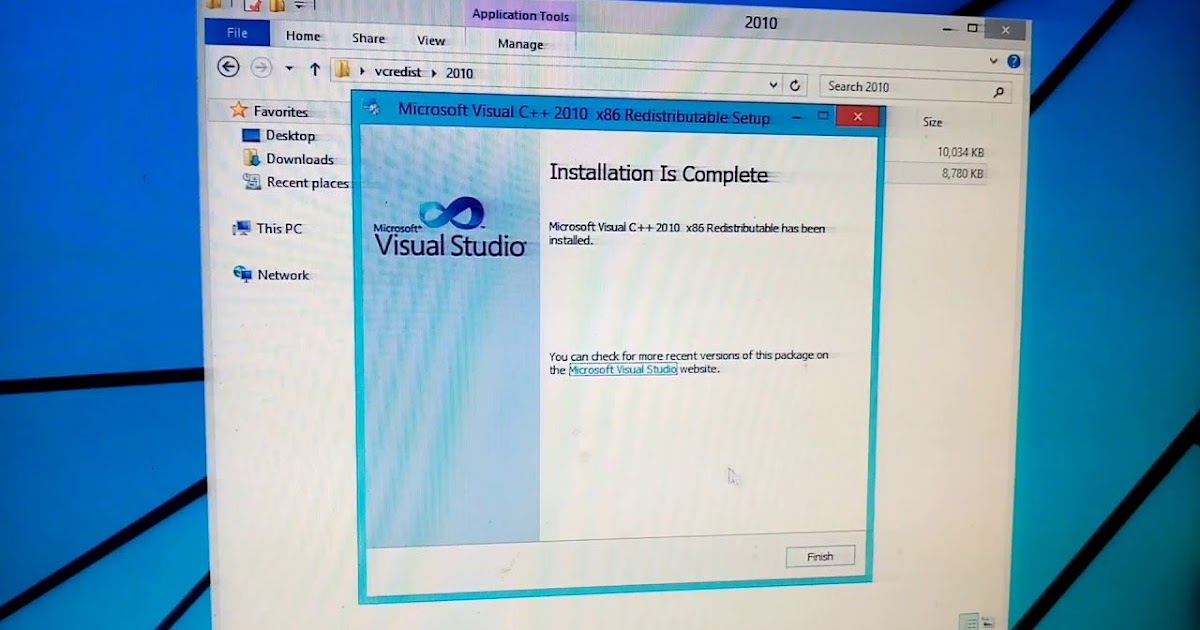Refresh the 2010 folder view
The image size is (1200, 630).
(796, 86)
